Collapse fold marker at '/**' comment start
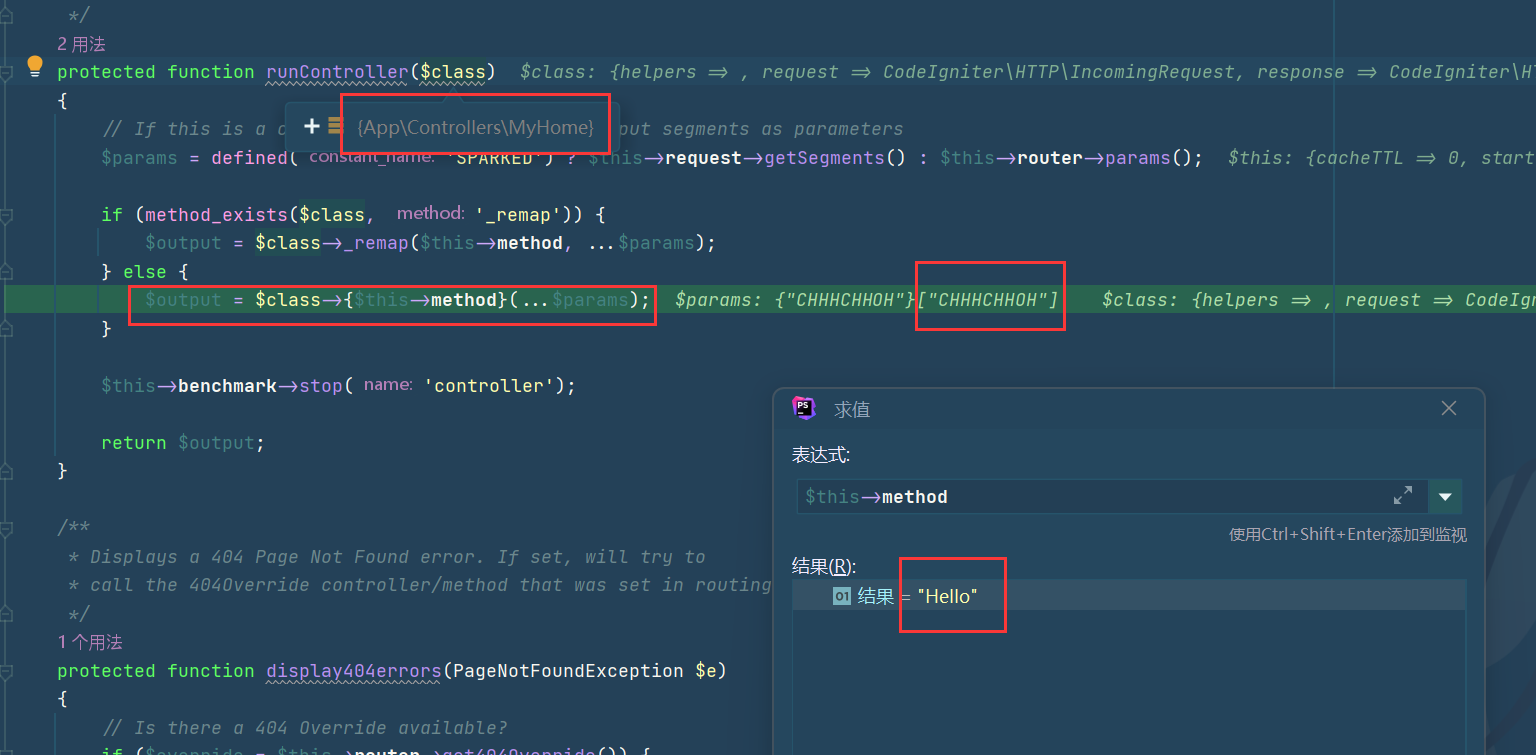The height and width of the screenshot is (755, 1536). click(x=7, y=527)
